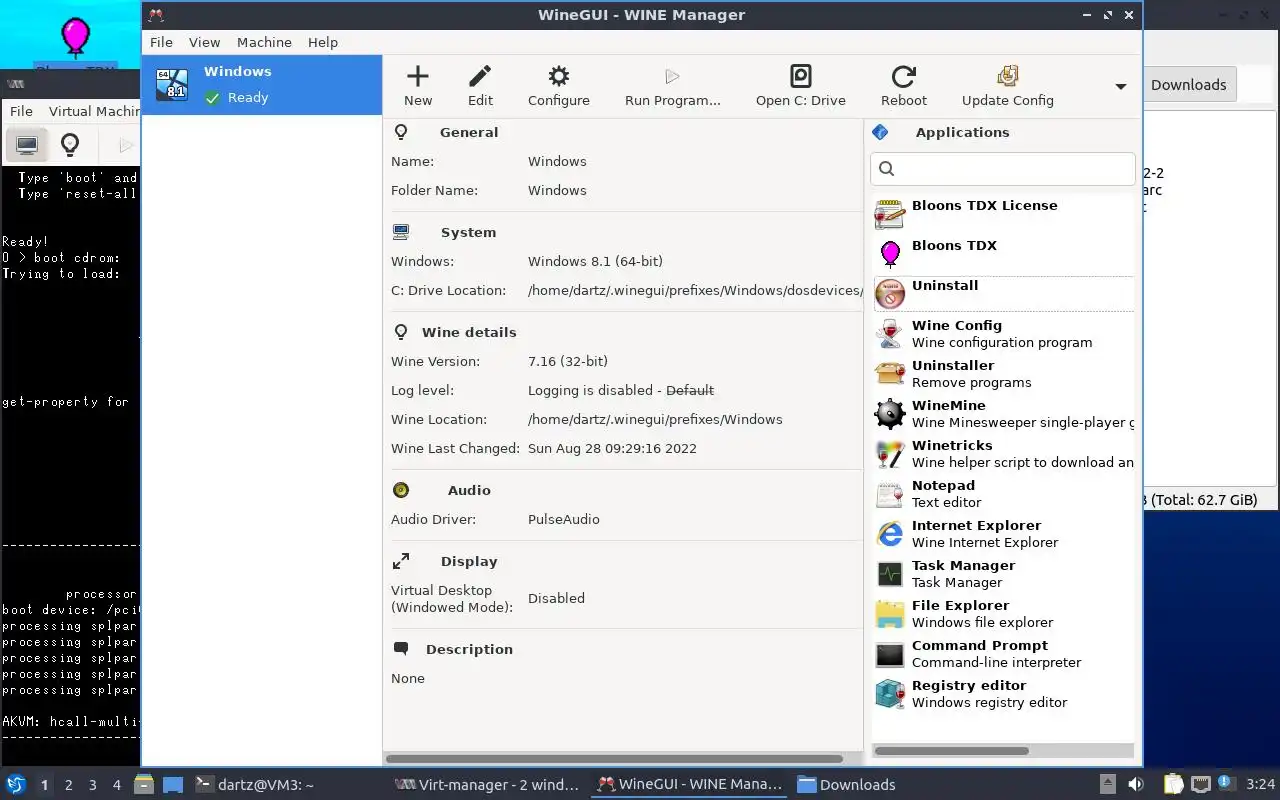Launch Internet Explorer icon
The image size is (1280, 800).
point(890,534)
